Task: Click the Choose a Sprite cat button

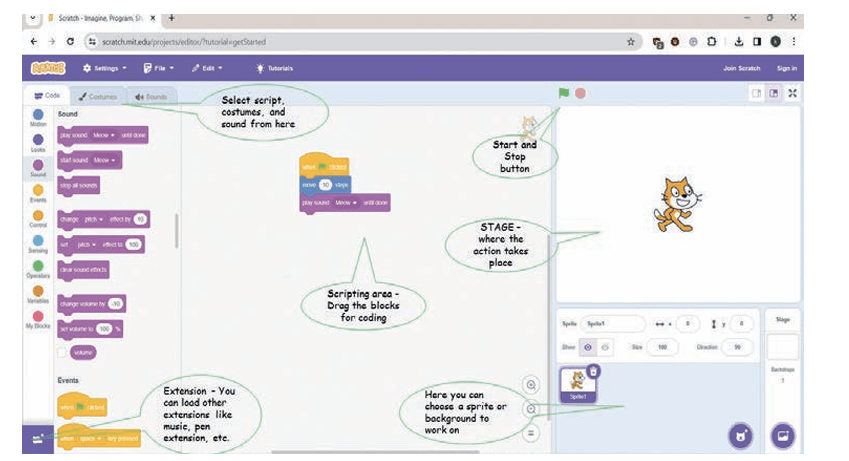Action: 740,436
